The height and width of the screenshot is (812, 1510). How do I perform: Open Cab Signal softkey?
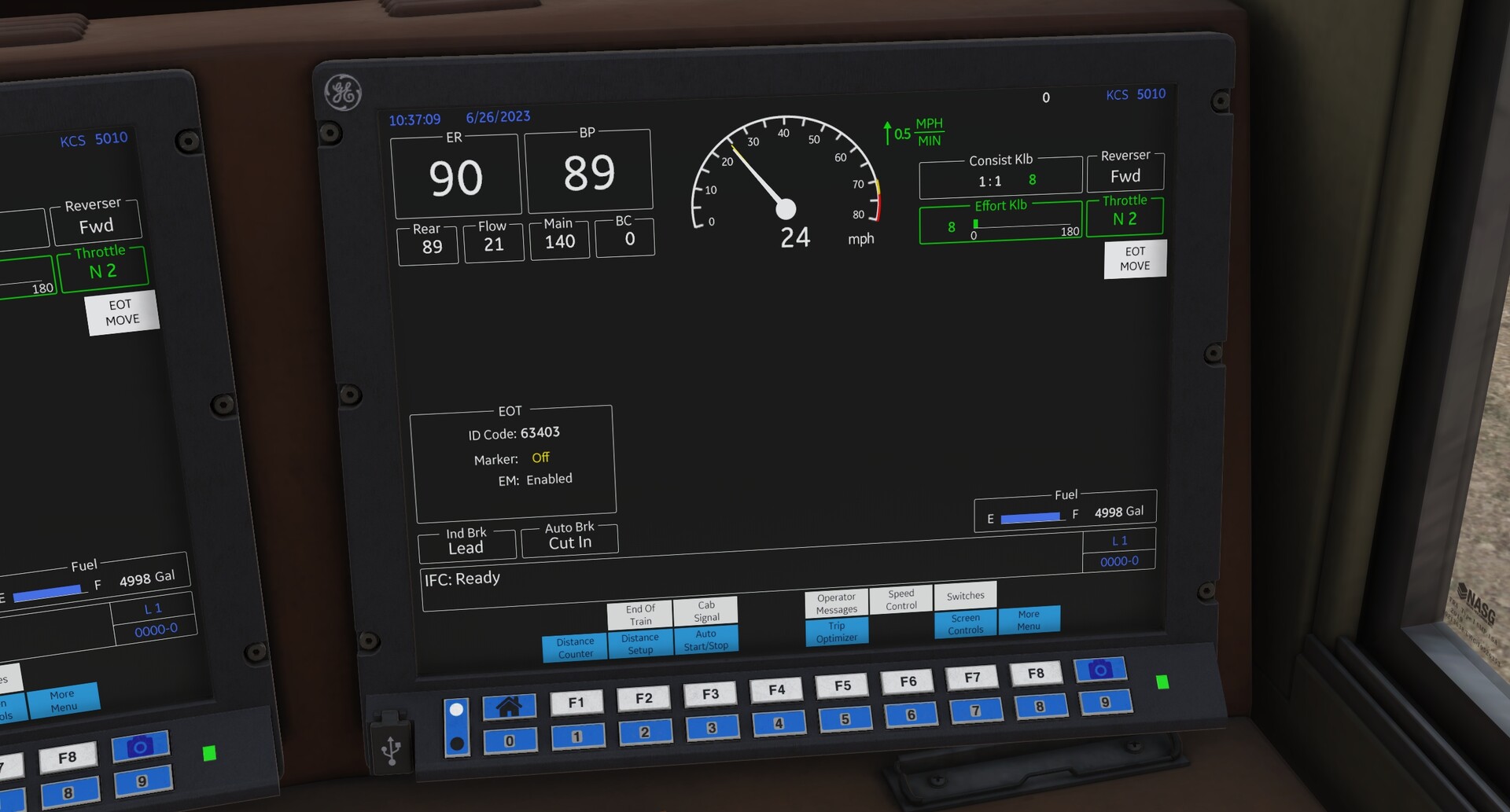[705, 611]
